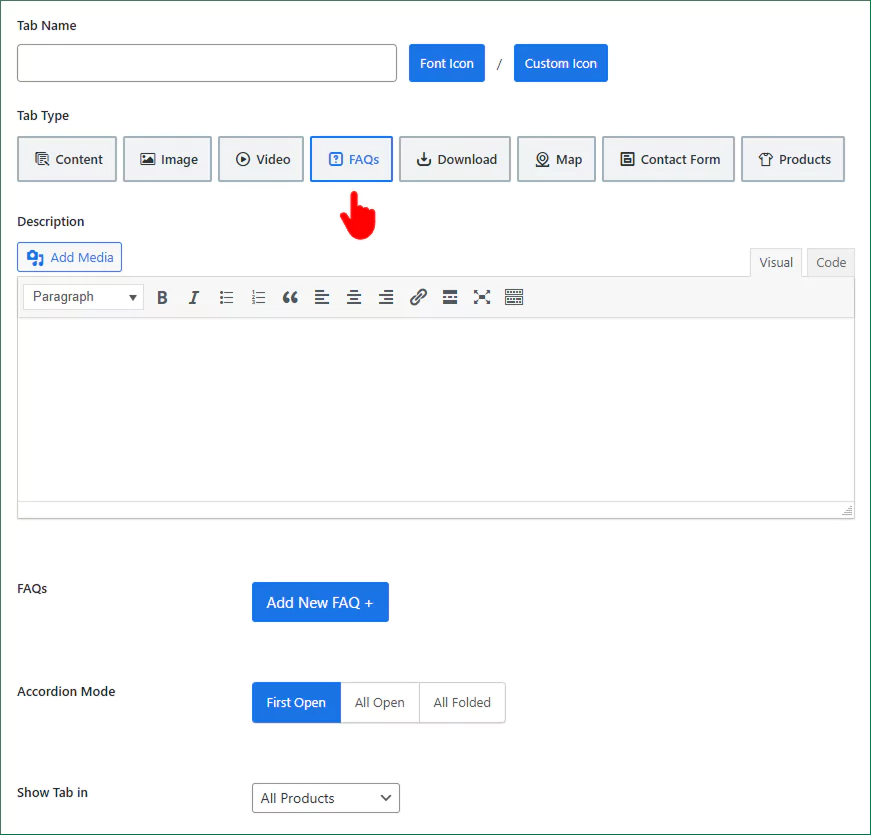Click inside the description text area
This screenshot has height=835, width=871.
coord(436,409)
